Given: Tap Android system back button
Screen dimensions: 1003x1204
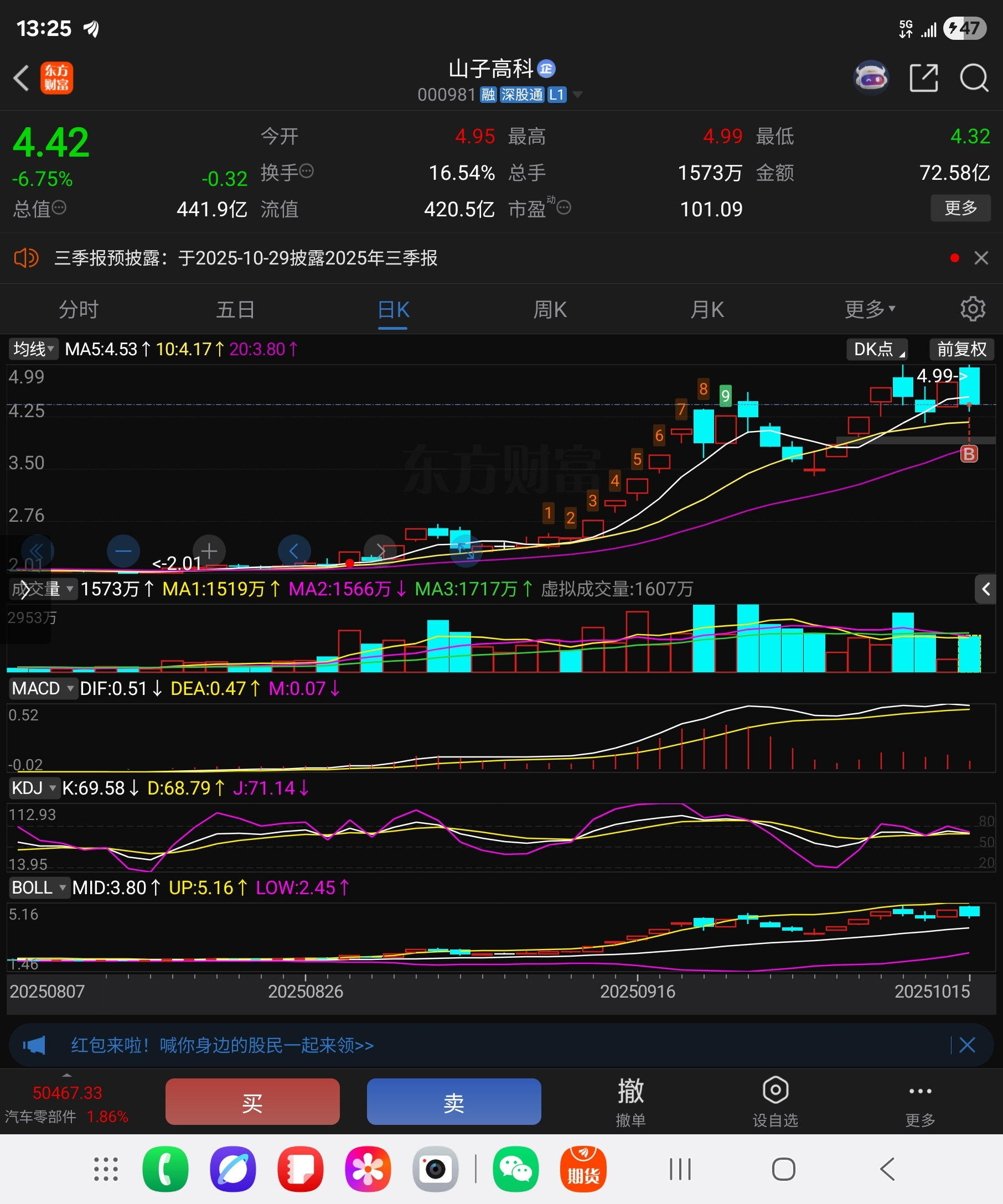Looking at the screenshot, I should pos(887,1169).
